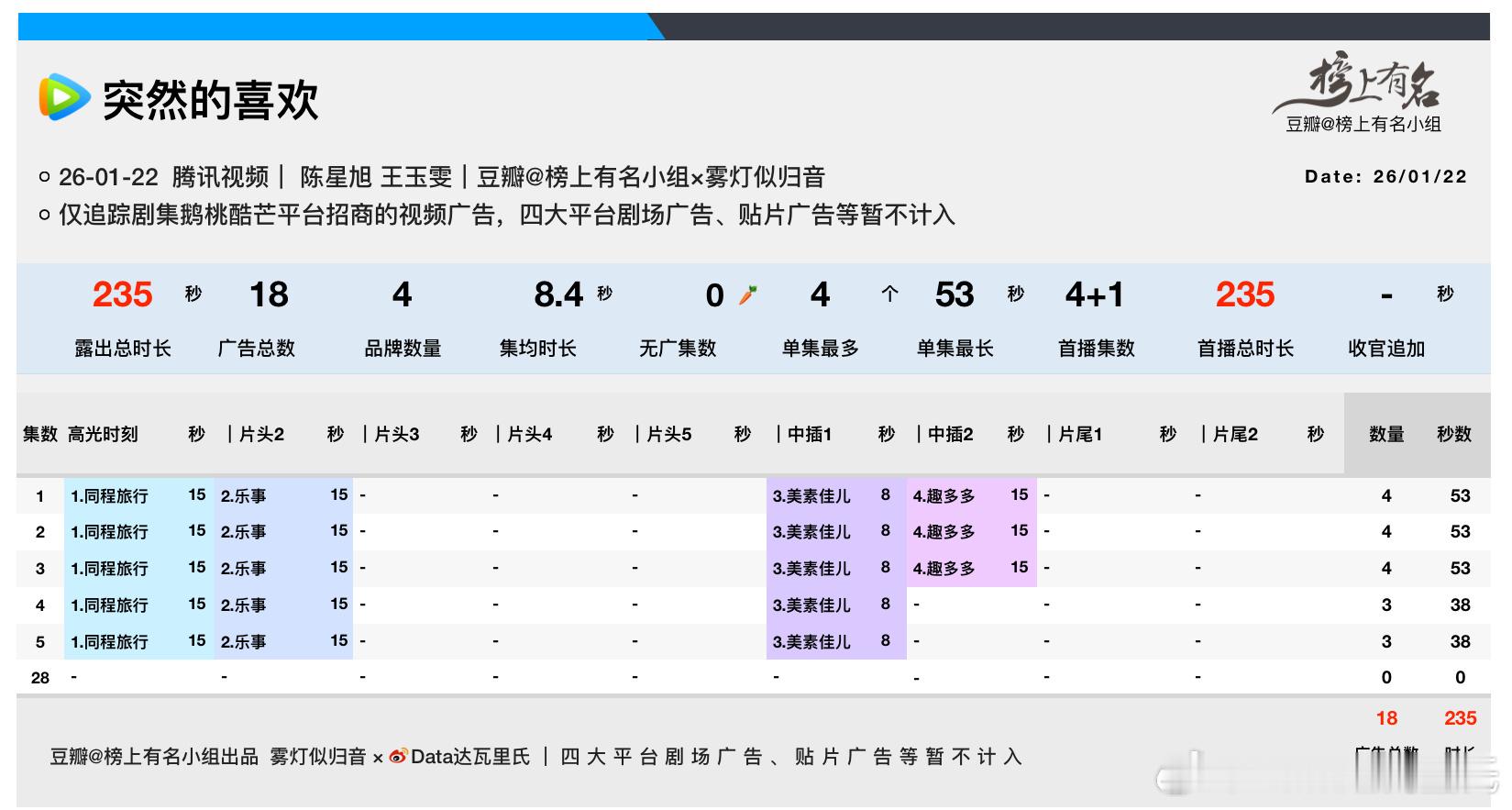Select 2.乐事 in the episode 2 row
1512x810 pixels.
(243, 532)
